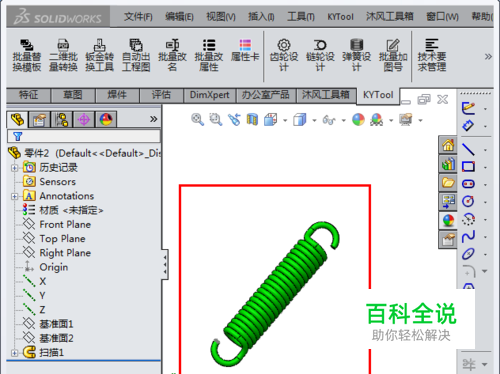
Task: Open 沐风工具箱 menu
Action: click(390, 16)
